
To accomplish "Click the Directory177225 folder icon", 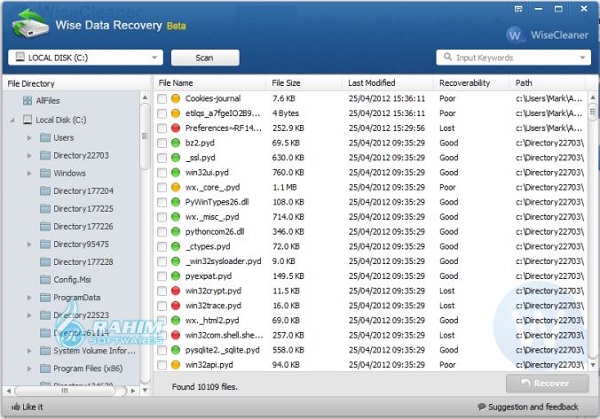I will click(x=45, y=209).
